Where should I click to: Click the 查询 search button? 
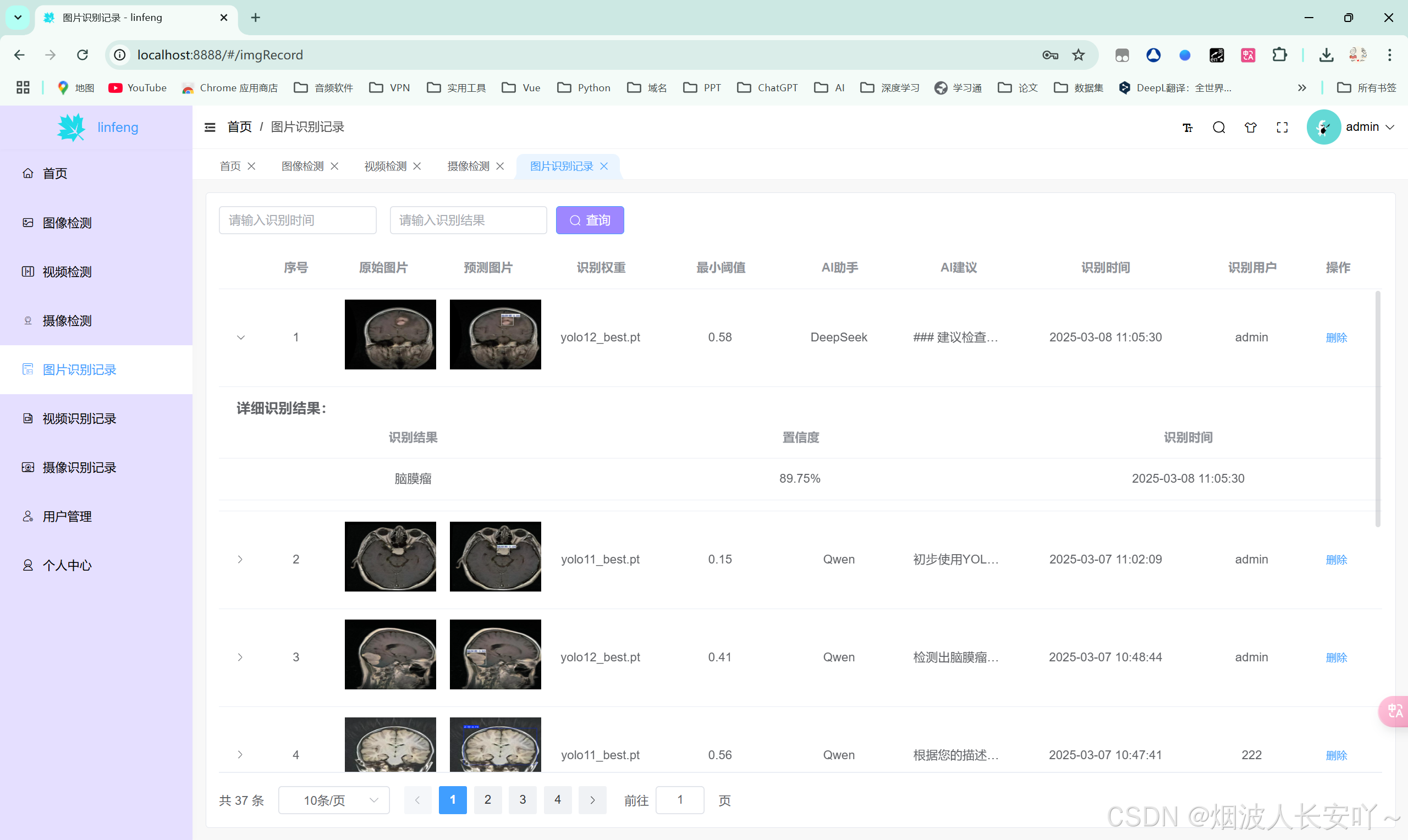590,220
